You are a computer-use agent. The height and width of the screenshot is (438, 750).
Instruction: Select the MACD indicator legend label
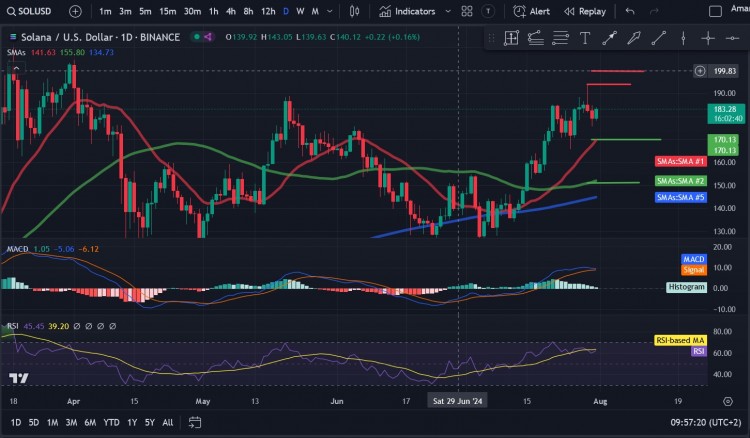point(17,249)
